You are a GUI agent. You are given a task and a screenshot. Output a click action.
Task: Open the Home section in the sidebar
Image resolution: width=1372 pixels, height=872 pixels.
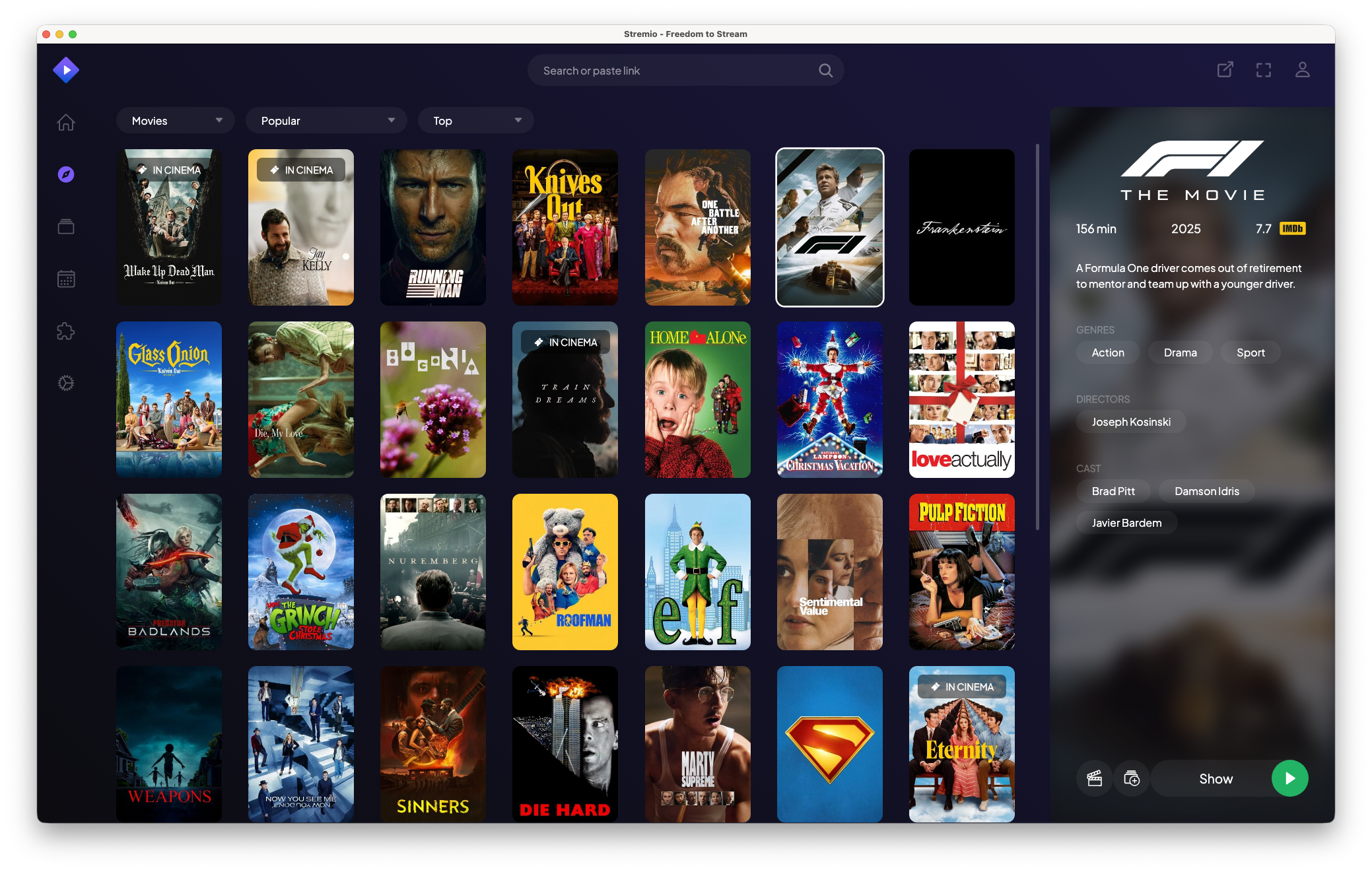click(x=66, y=122)
